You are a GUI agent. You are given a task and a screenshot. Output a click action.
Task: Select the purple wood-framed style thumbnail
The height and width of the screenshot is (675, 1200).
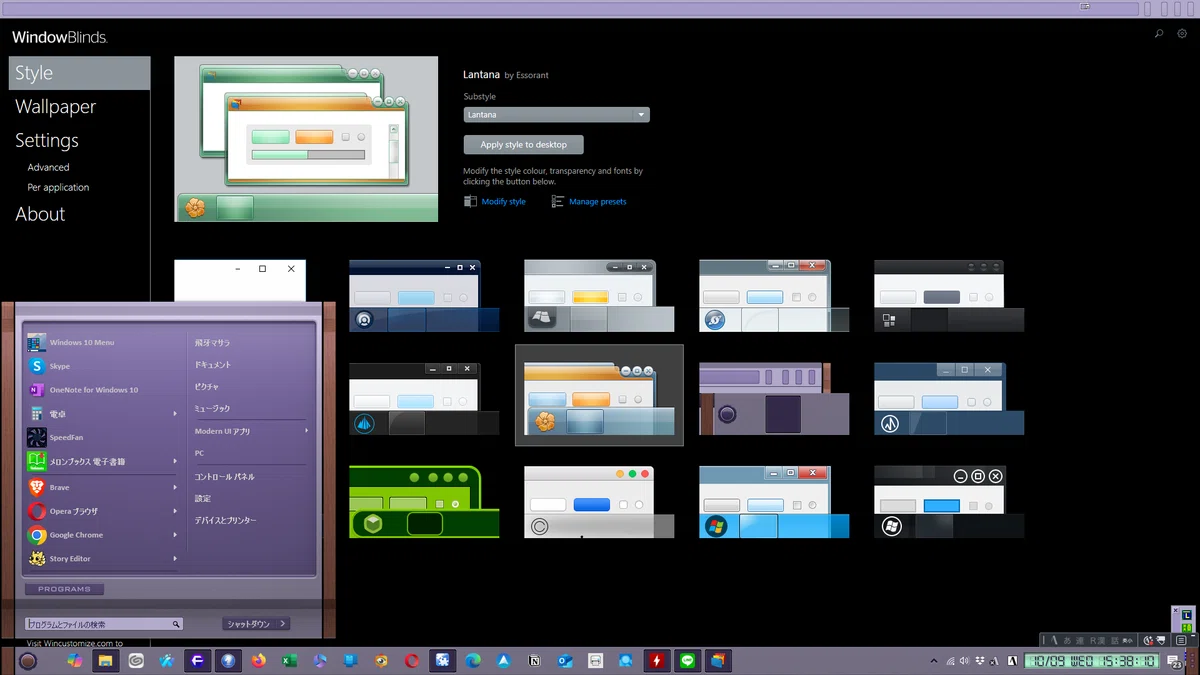click(x=774, y=399)
